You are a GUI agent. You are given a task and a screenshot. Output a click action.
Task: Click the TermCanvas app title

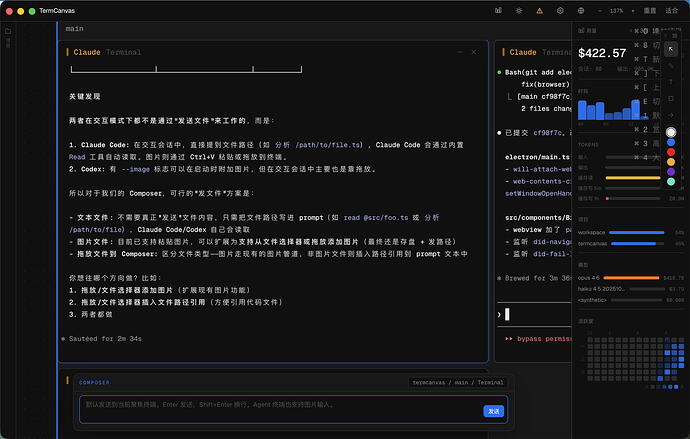coord(57,11)
